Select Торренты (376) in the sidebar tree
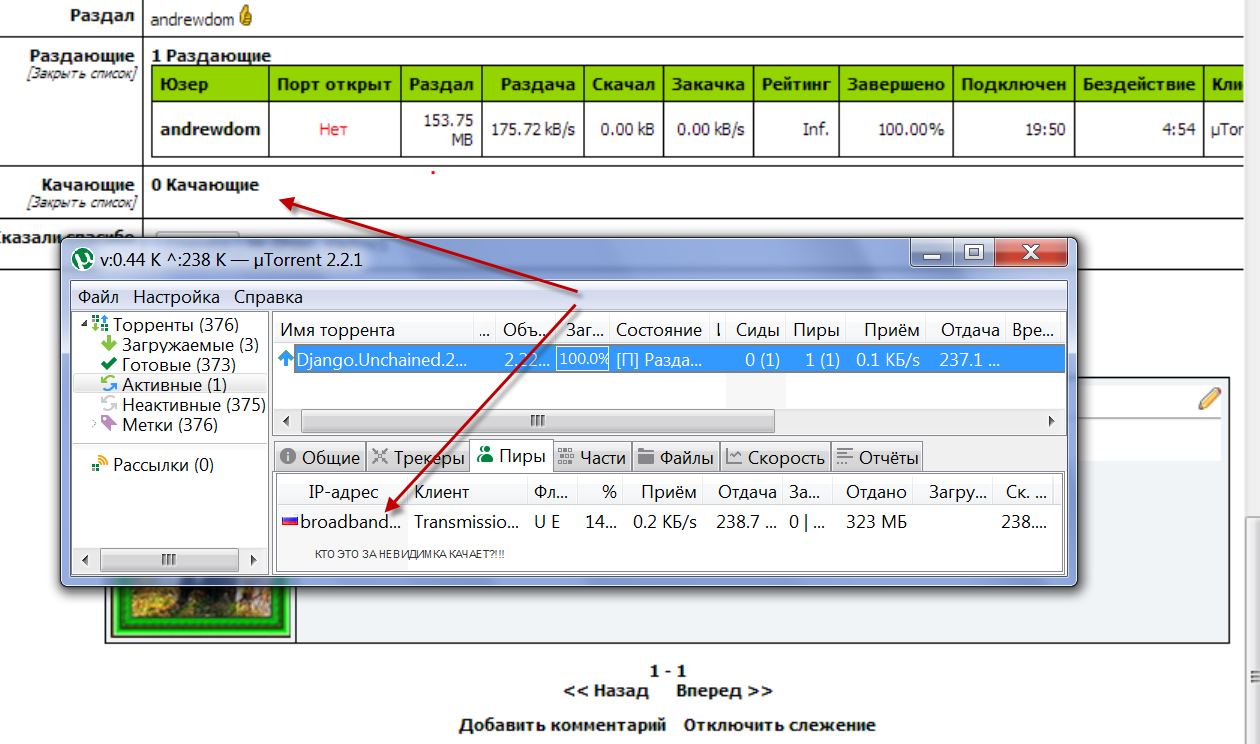 pyautogui.click(x=176, y=324)
